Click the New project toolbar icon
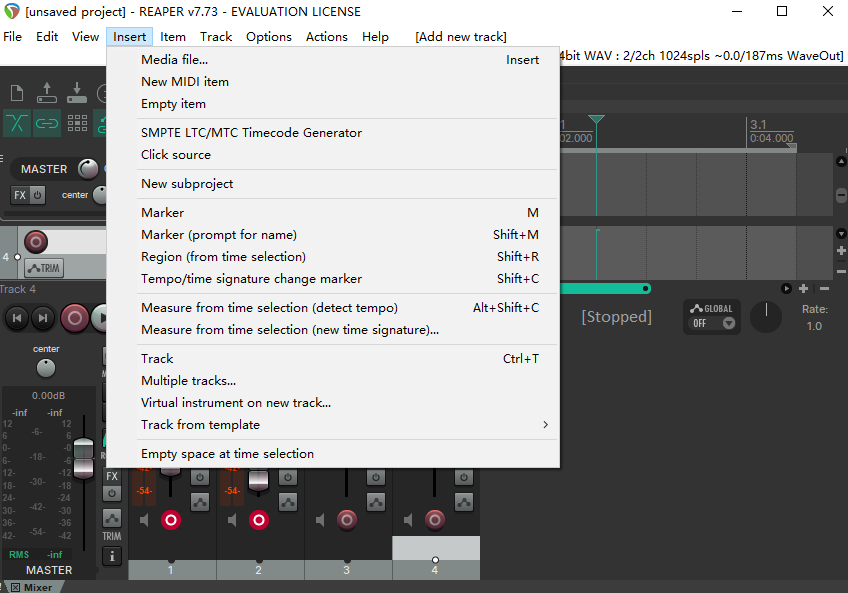Image resolution: width=848 pixels, height=593 pixels. (17, 93)
